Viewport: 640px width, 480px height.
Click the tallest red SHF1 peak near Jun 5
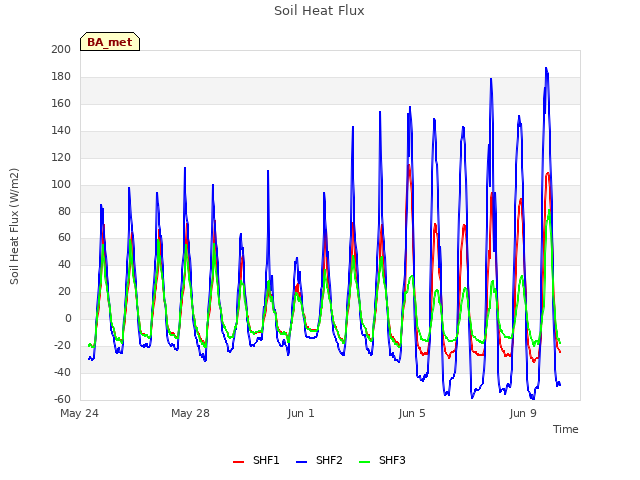pos(409,165)
